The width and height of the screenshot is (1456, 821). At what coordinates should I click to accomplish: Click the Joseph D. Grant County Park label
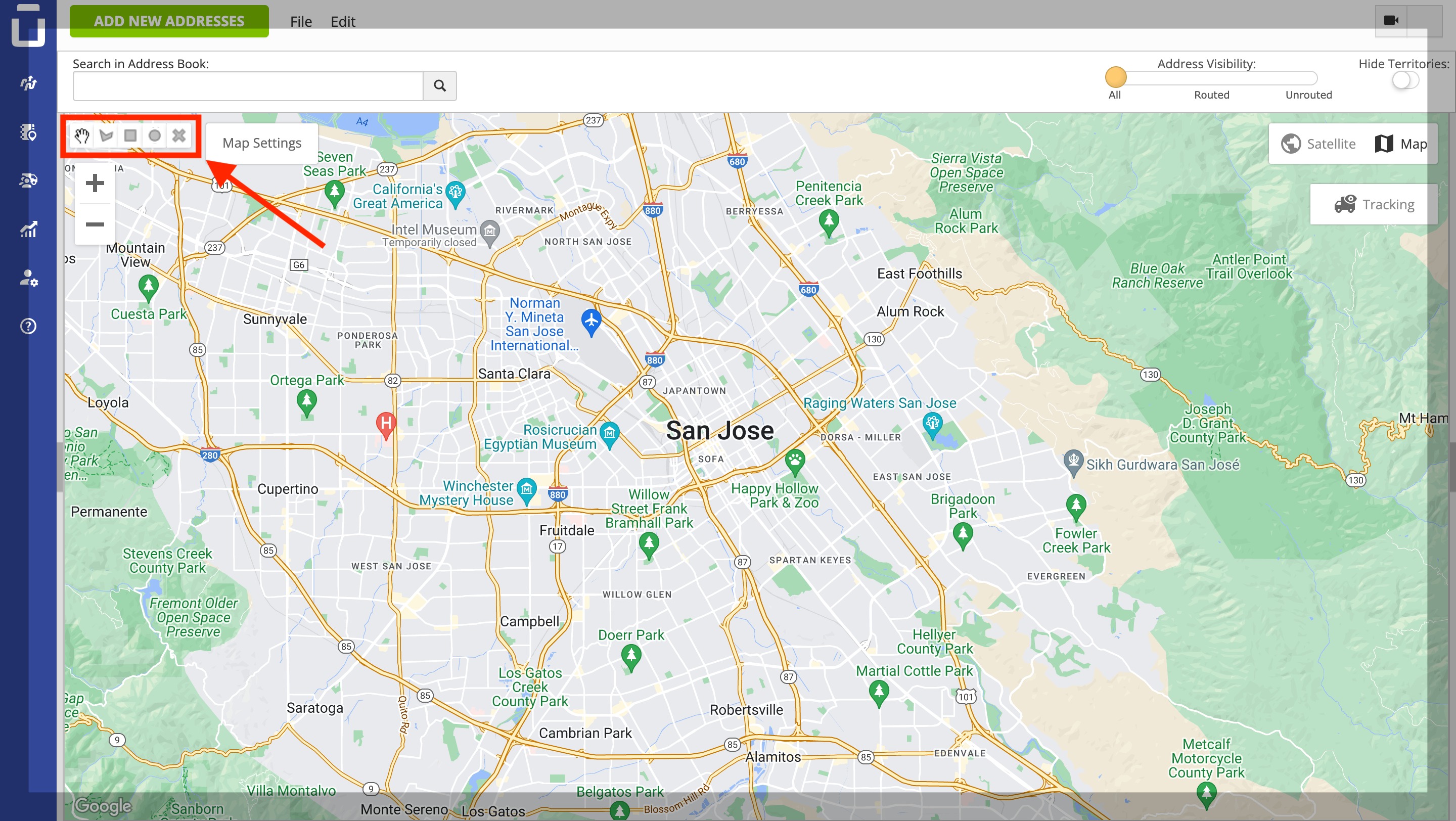(1208, 423)
